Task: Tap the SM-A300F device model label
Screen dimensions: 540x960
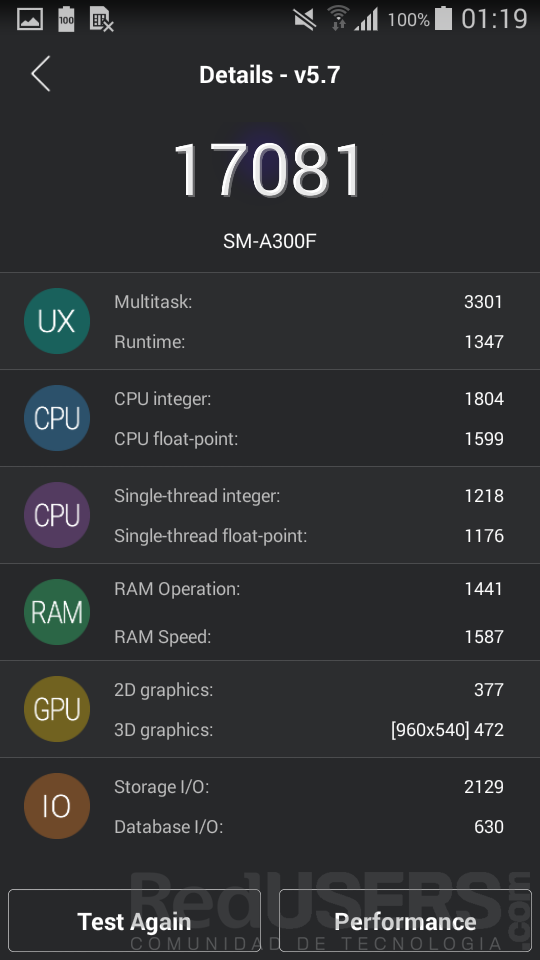Action: click(x=269, y=241)
